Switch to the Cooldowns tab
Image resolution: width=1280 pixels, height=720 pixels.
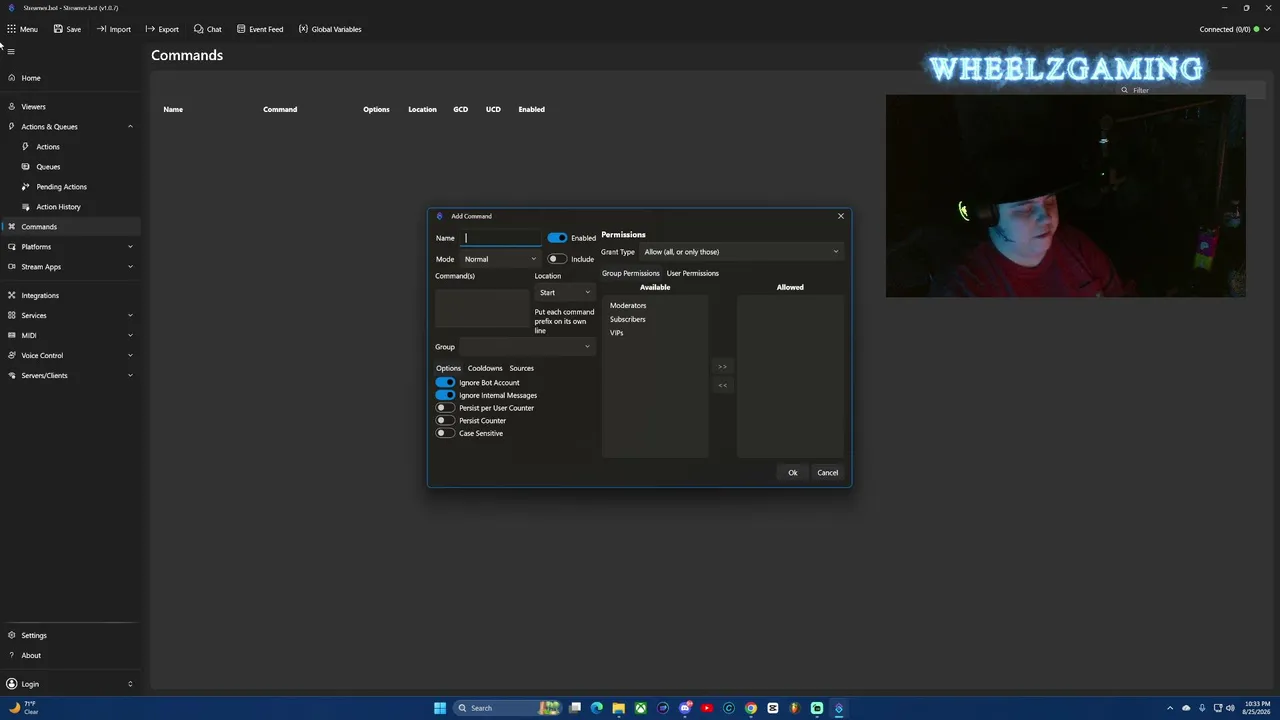[x=485, y=368]
